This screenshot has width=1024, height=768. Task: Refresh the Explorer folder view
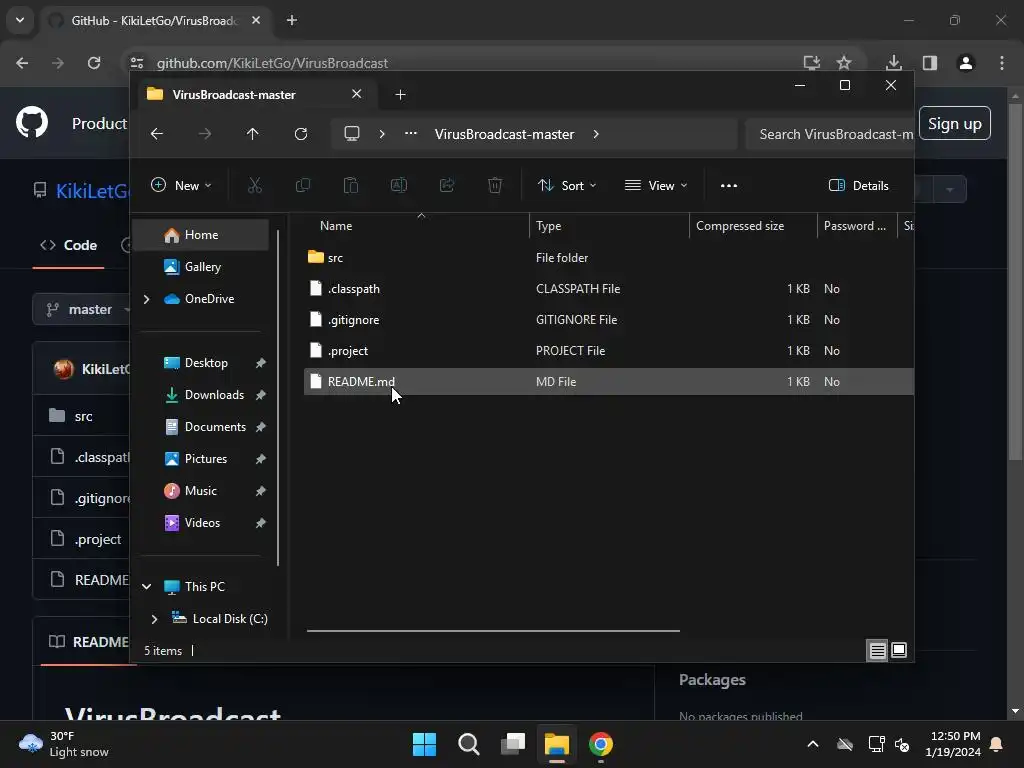tap(301, 134)
